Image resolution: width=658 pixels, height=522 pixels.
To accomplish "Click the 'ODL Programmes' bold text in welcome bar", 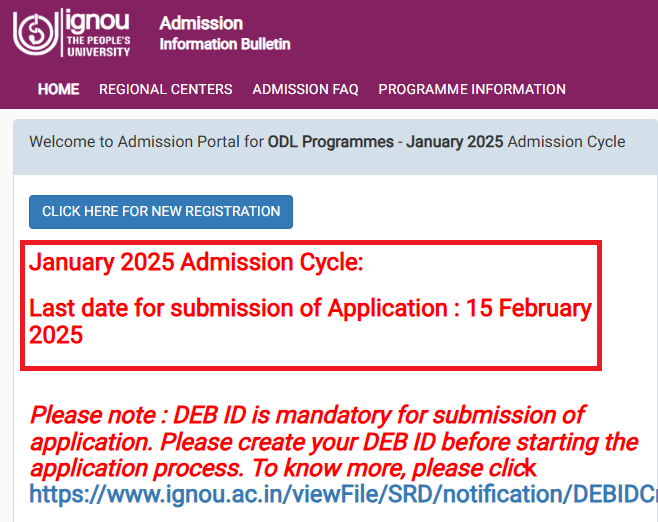I will coord(331,142).
